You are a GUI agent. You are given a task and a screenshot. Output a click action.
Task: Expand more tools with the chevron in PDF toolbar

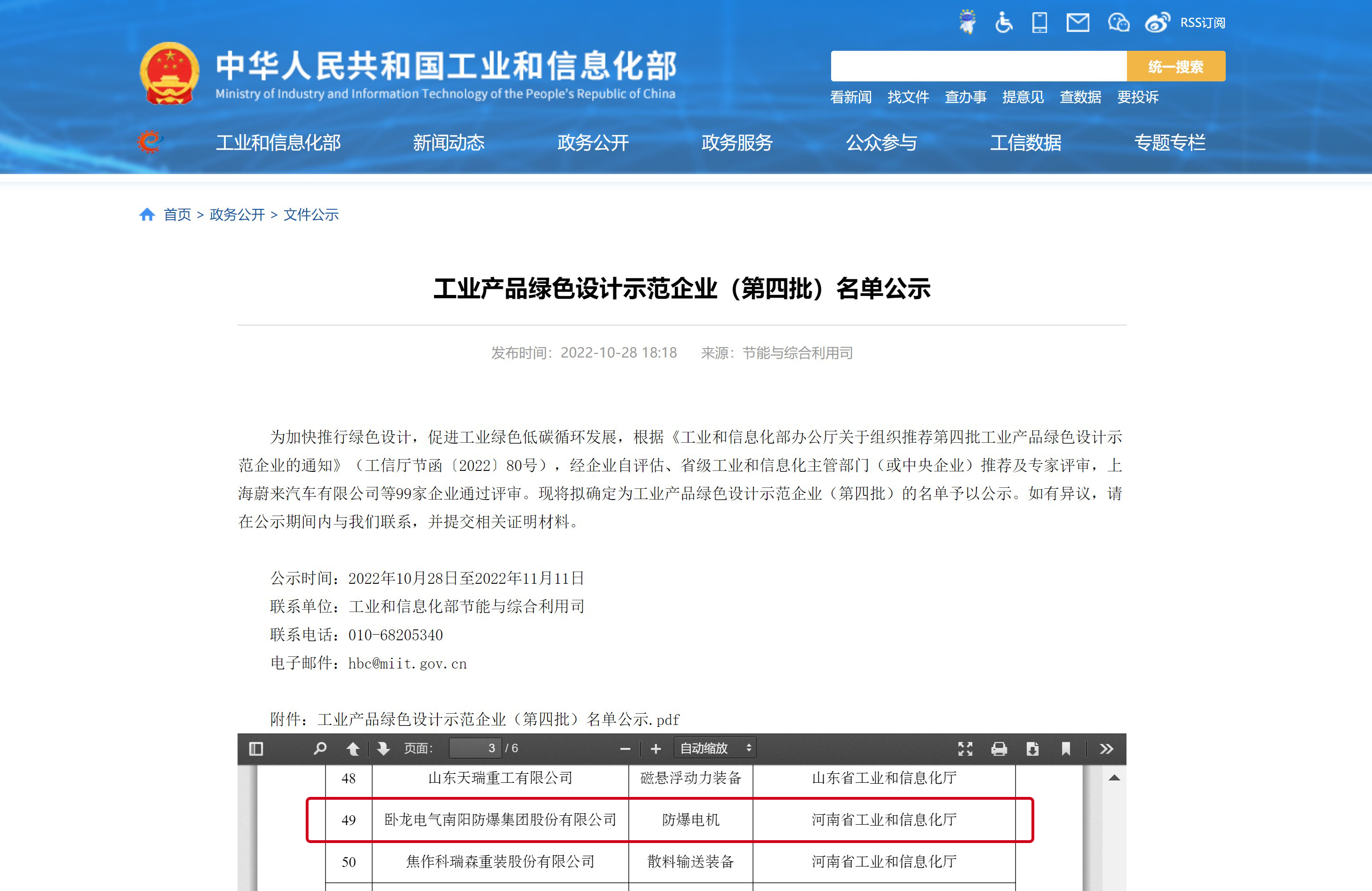[1106, 748]
